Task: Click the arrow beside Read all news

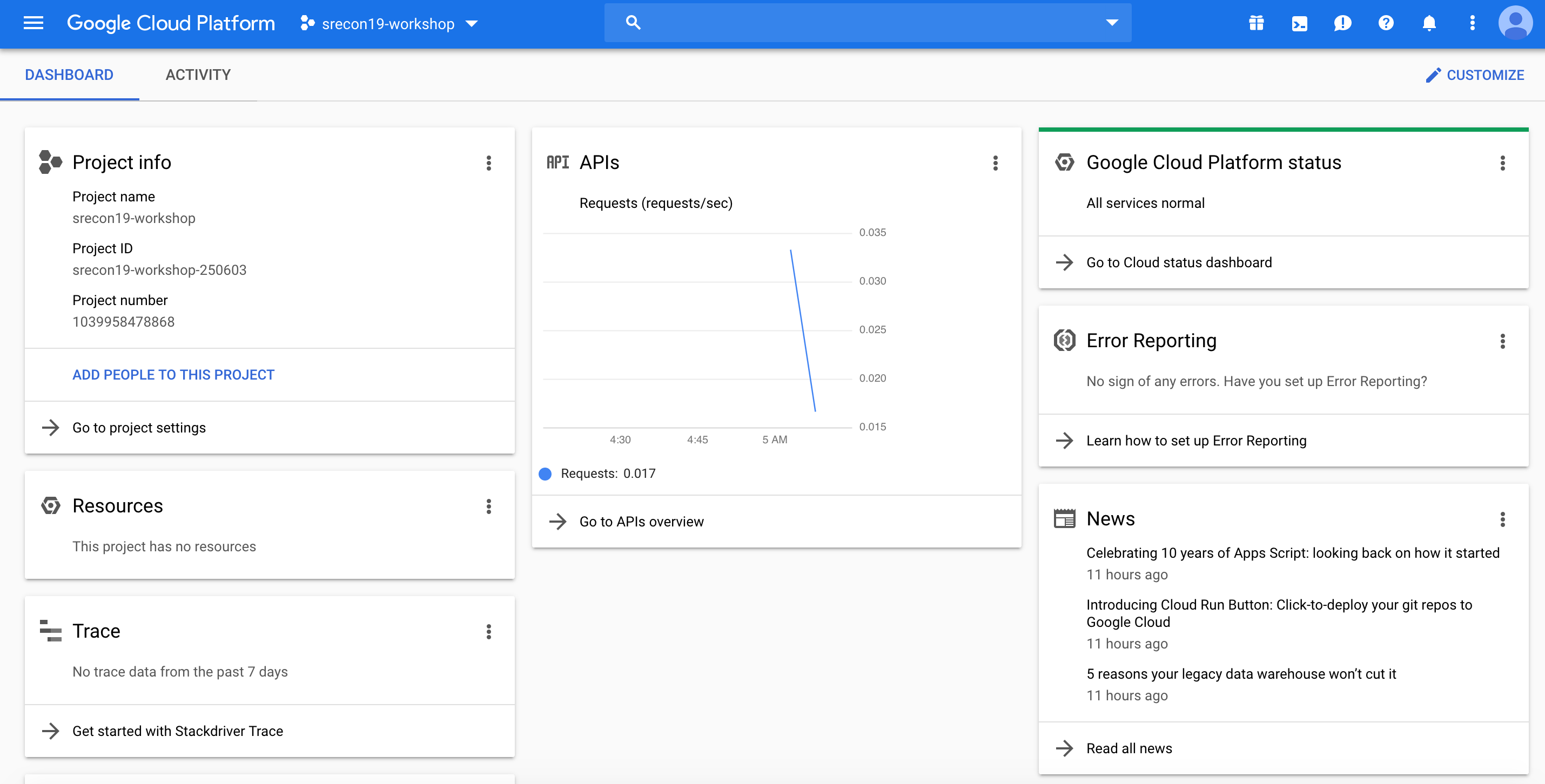Action: click(x=1065, y=748)
